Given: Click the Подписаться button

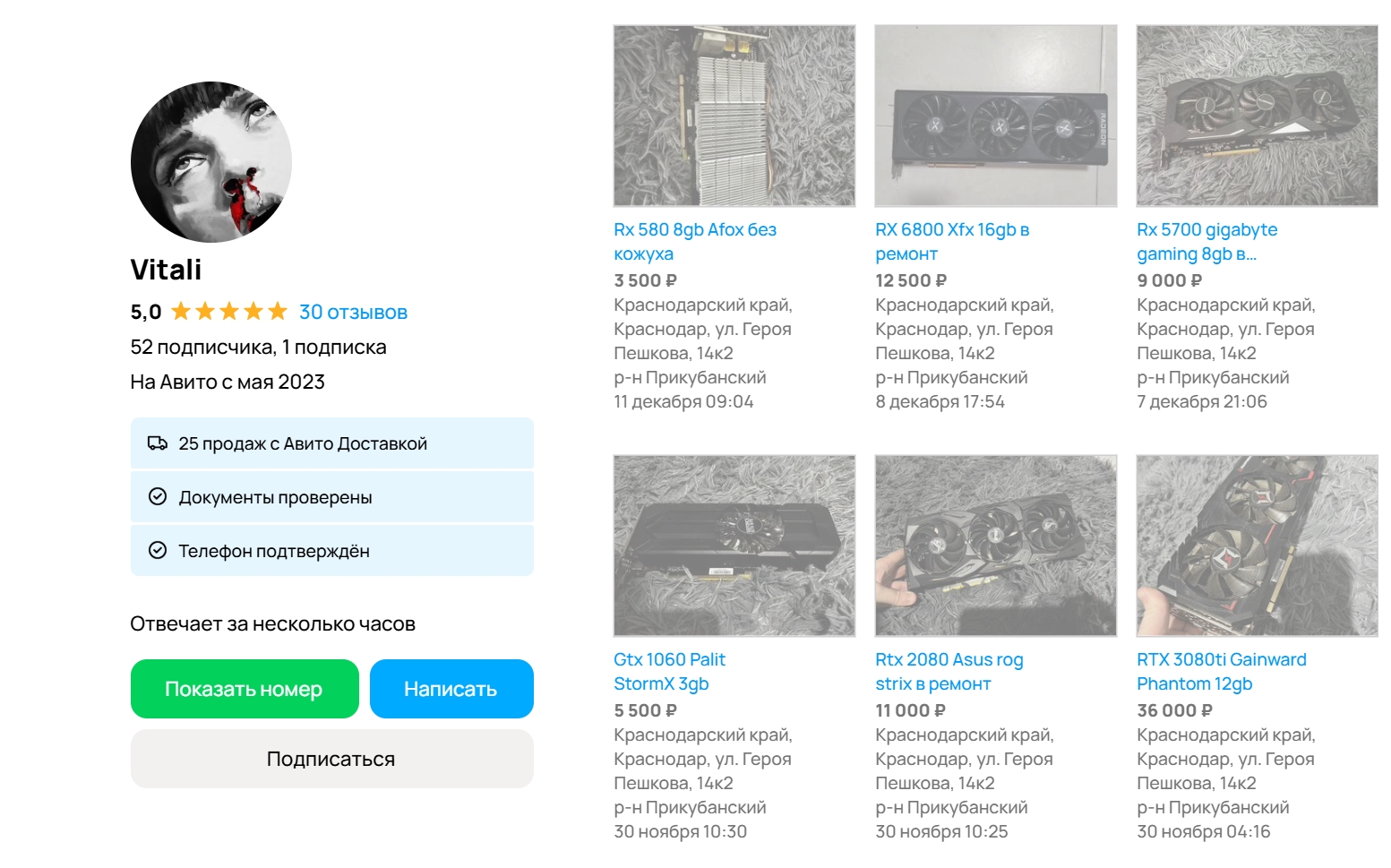Looking at the screenshot, I should (x=332, y=759).
